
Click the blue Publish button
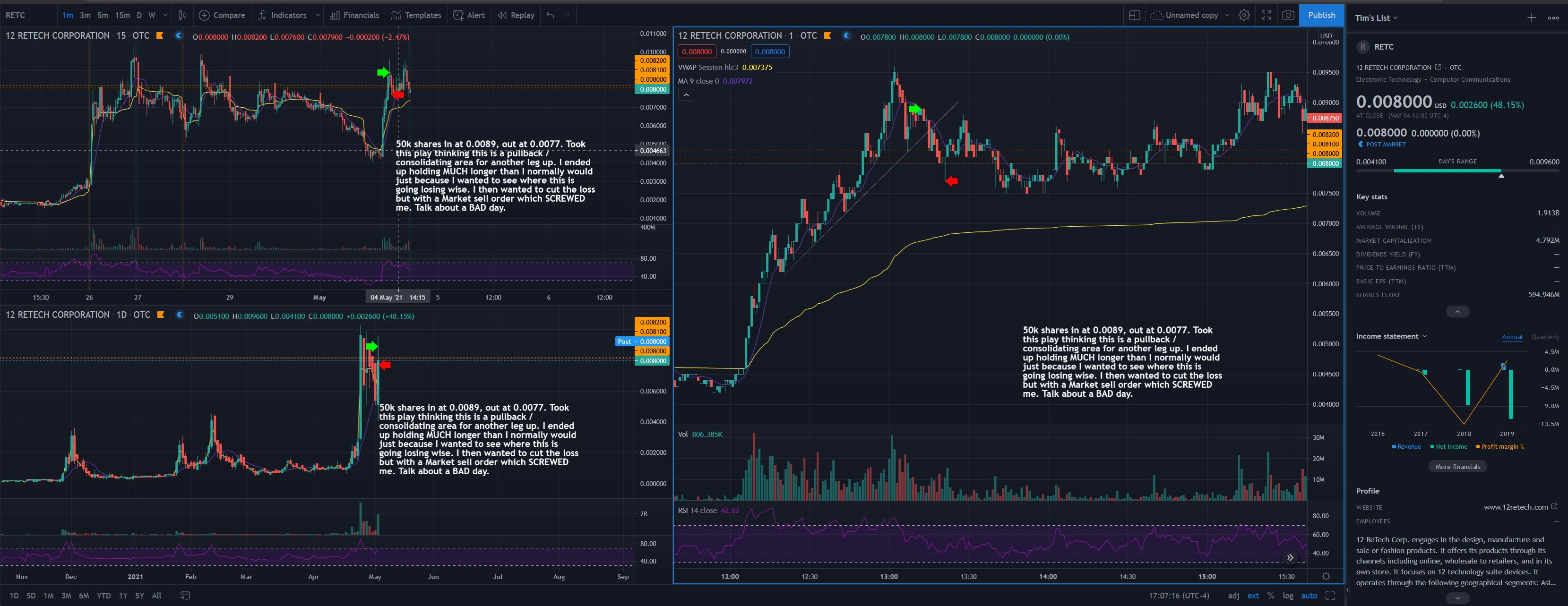tap(1321, 15)
